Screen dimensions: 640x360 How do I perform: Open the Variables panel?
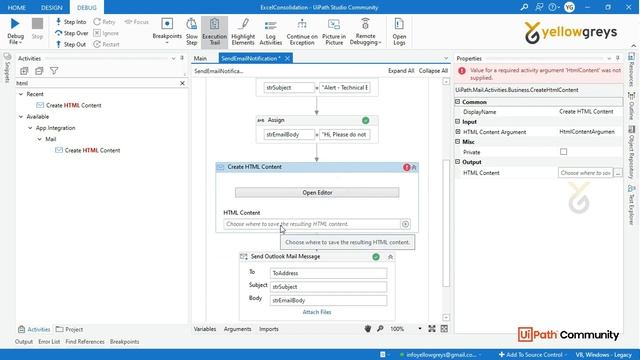(205, 329)
